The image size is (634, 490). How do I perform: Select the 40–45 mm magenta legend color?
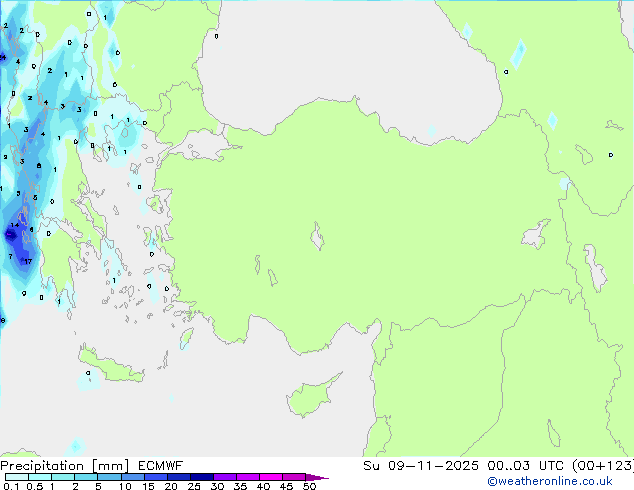271,477
